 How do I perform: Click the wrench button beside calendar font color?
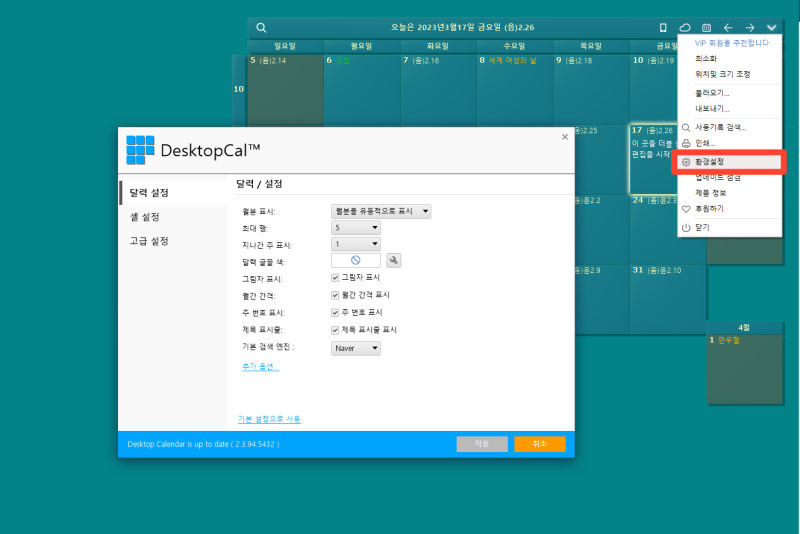point(393,261)
